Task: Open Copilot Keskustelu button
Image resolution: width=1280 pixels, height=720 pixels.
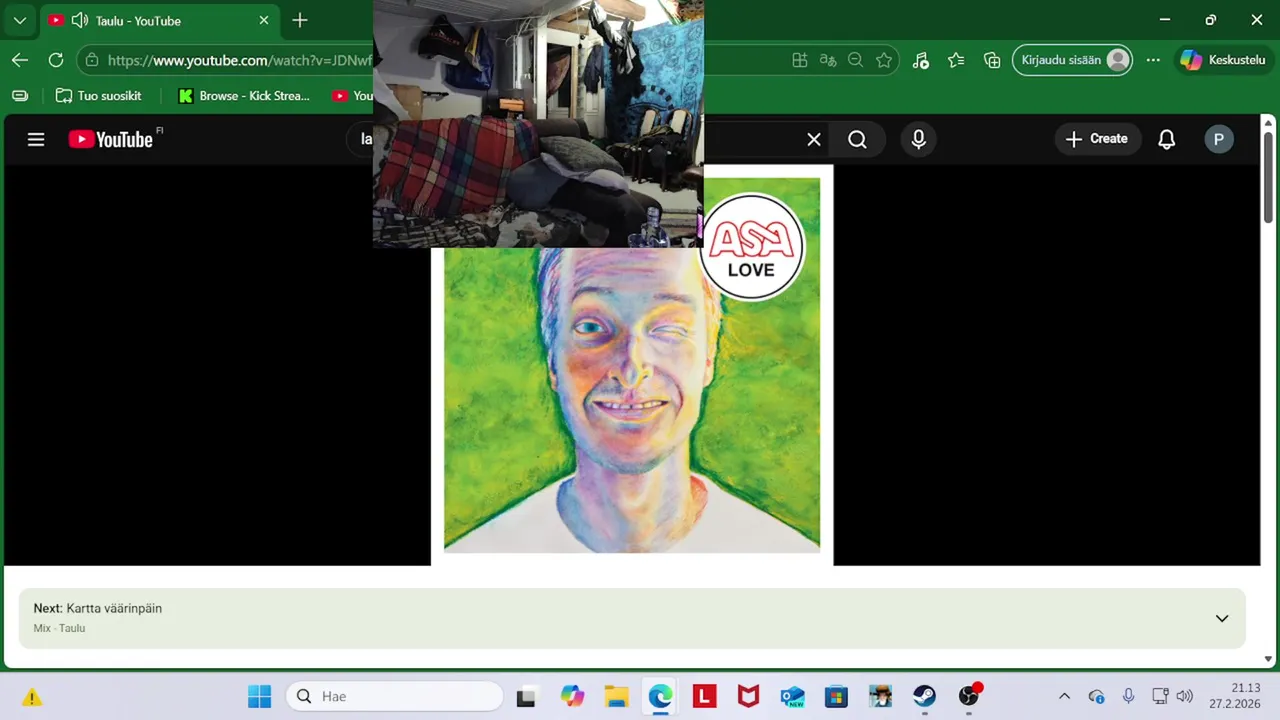Action: point(1225,60)
